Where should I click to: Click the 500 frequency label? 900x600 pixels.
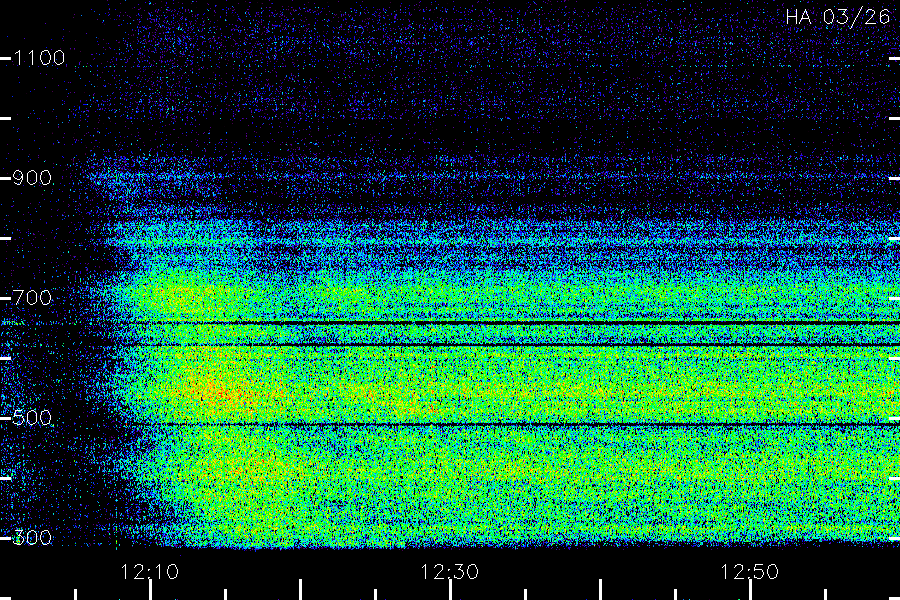tap(32, 418)
